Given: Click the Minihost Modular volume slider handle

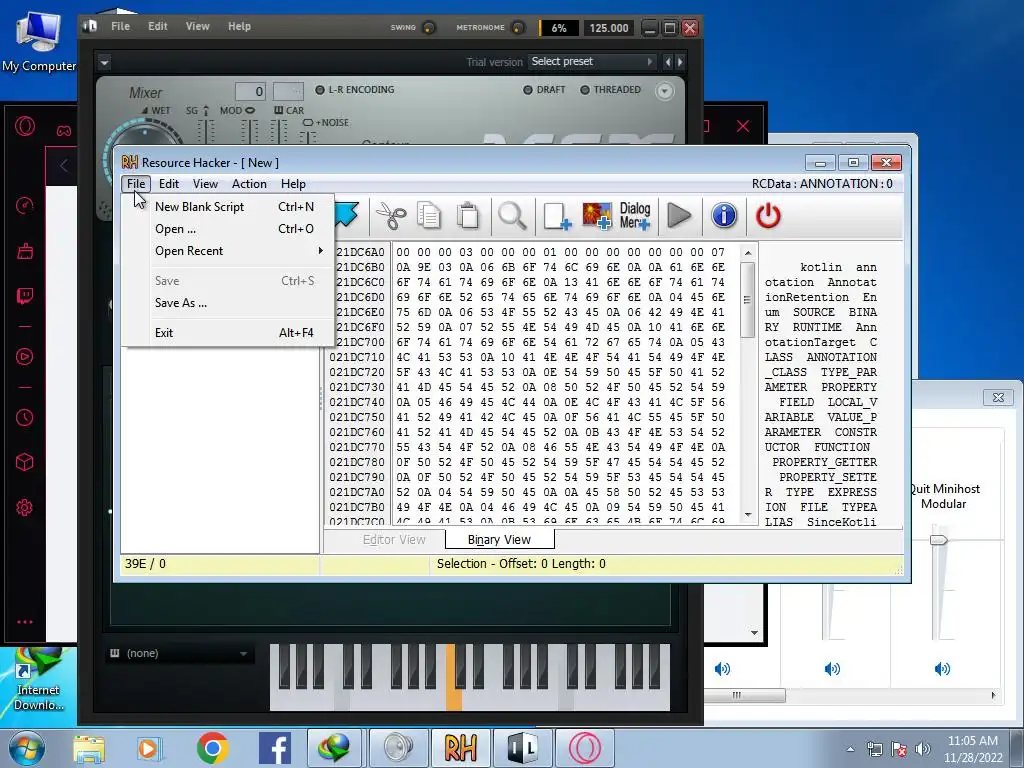Looking at the screenshot, I should pos(938,539).
